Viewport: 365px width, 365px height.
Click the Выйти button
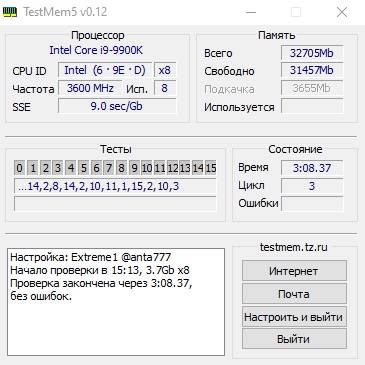click(x=294, y=339)
